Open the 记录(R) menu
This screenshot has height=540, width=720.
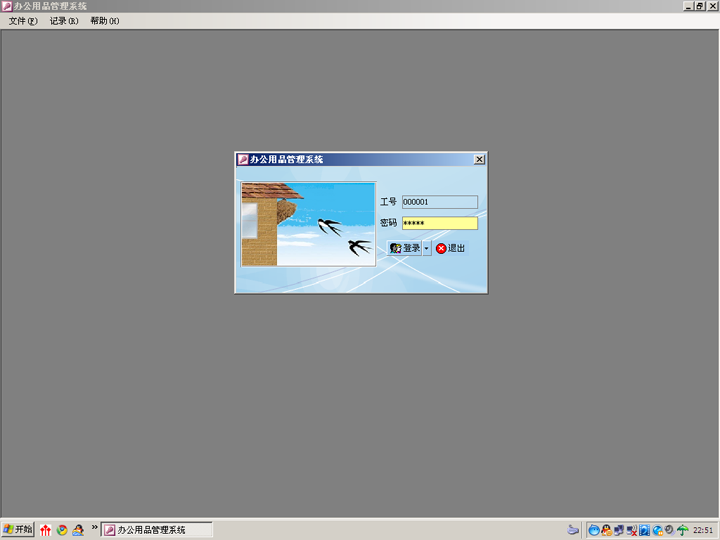pyautogui.click(x=64, y=21)
